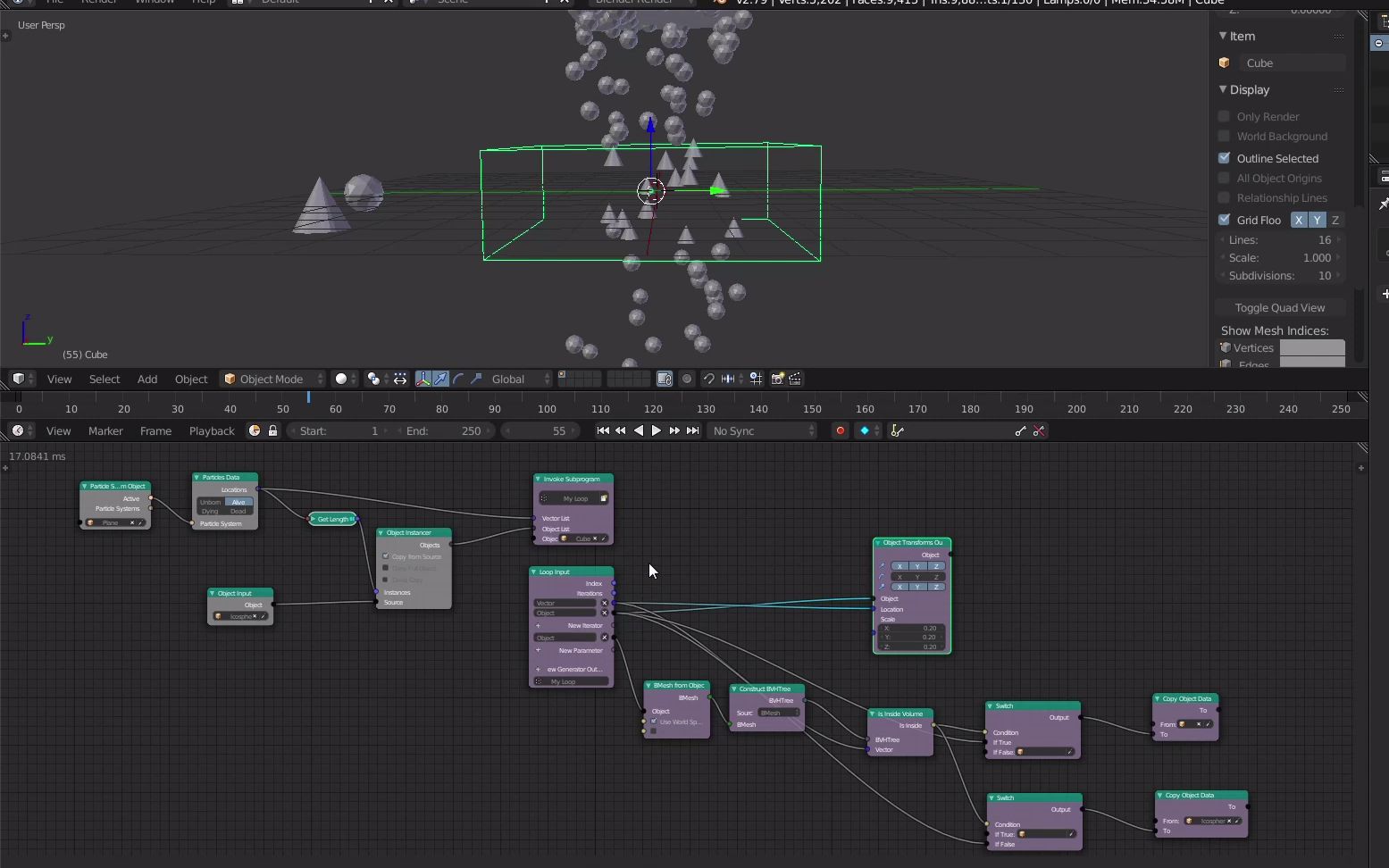Uncheck the Grid Floor checkbox
The height and width of the screenshot is (868, 1389).
(x=1224, y=220)
